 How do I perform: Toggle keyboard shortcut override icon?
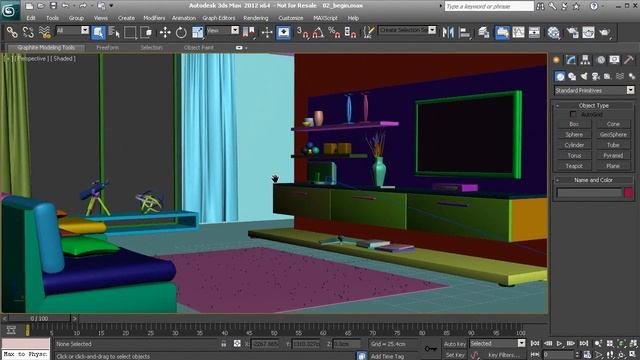[283, 32]
